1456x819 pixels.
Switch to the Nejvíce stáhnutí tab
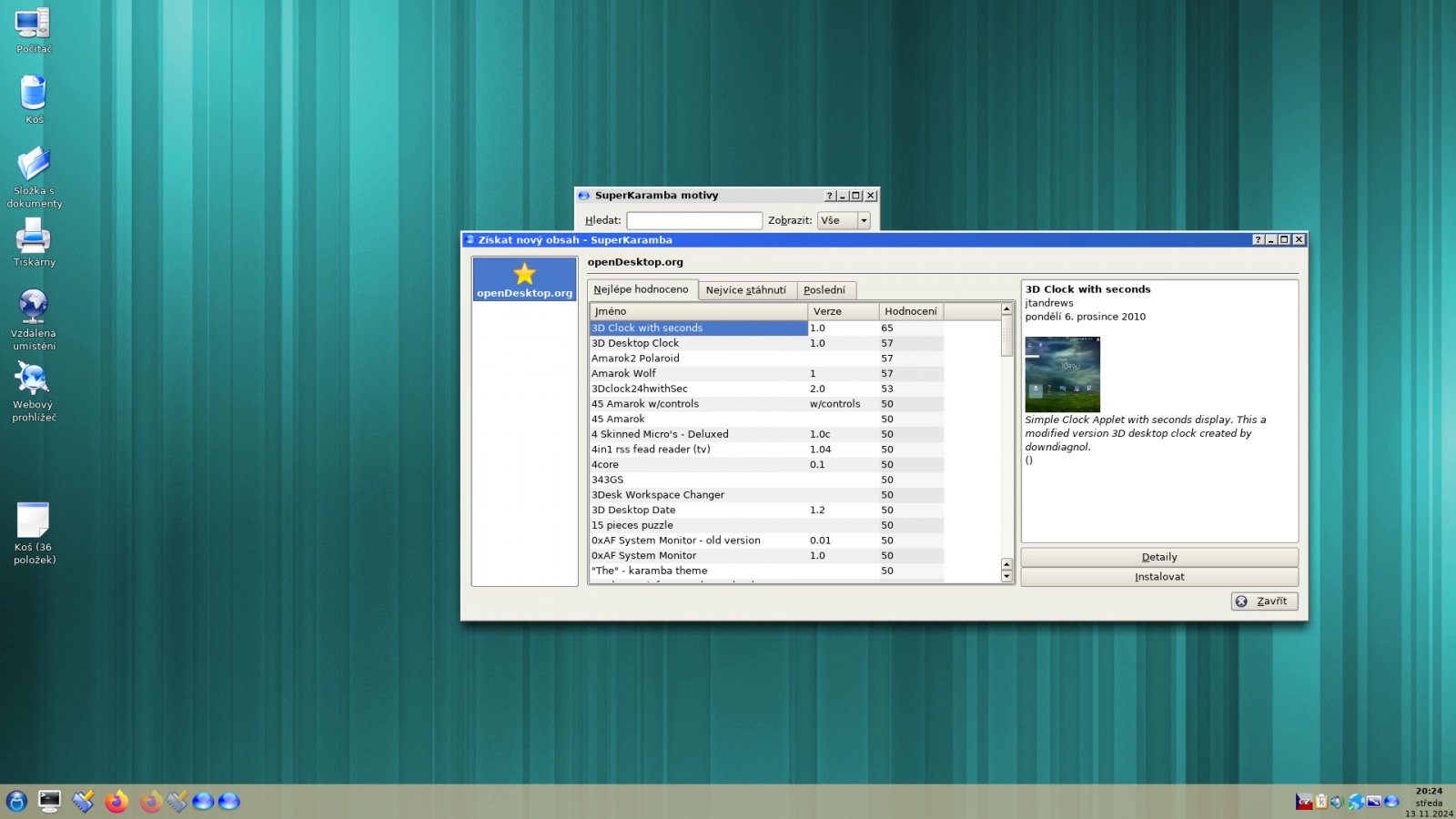(x=746, y=290)
